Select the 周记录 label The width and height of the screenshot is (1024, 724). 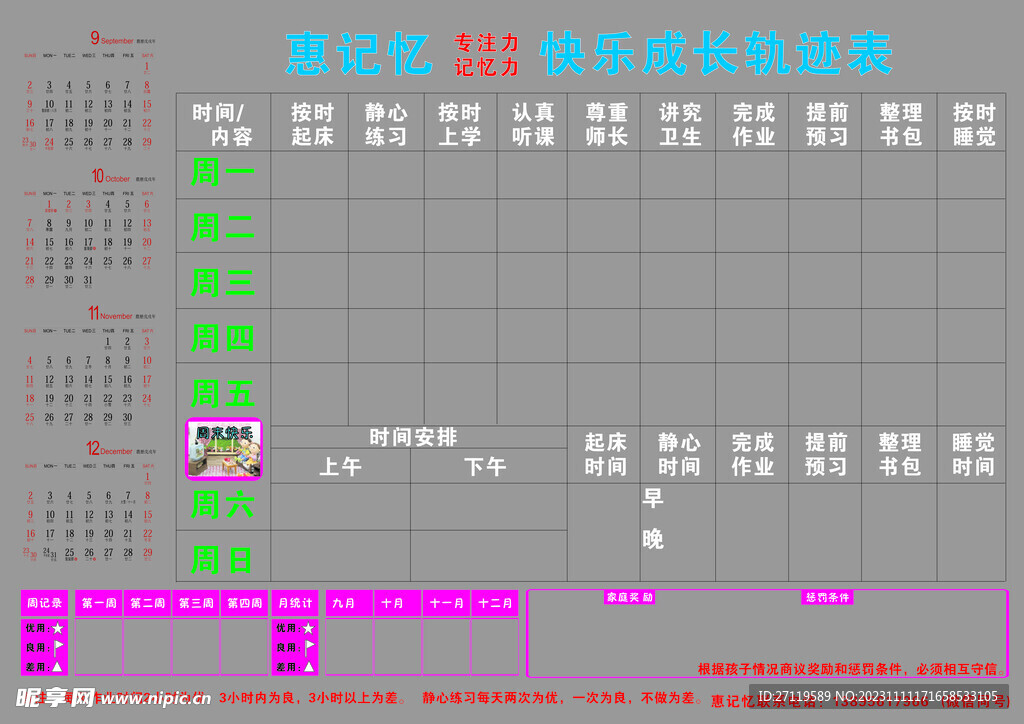(x=44, y=603)
